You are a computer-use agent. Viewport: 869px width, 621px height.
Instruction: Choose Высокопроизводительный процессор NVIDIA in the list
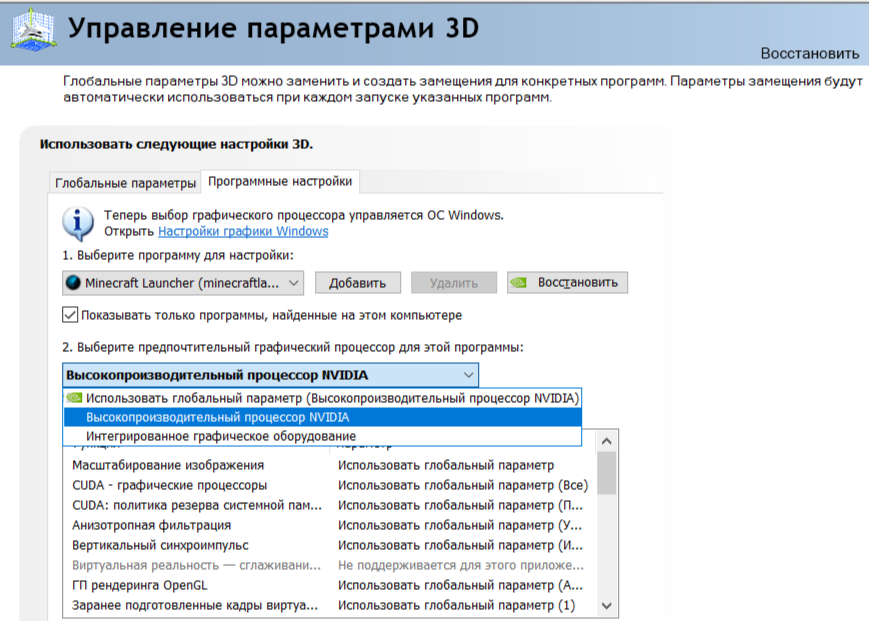(x=217, y=417)
